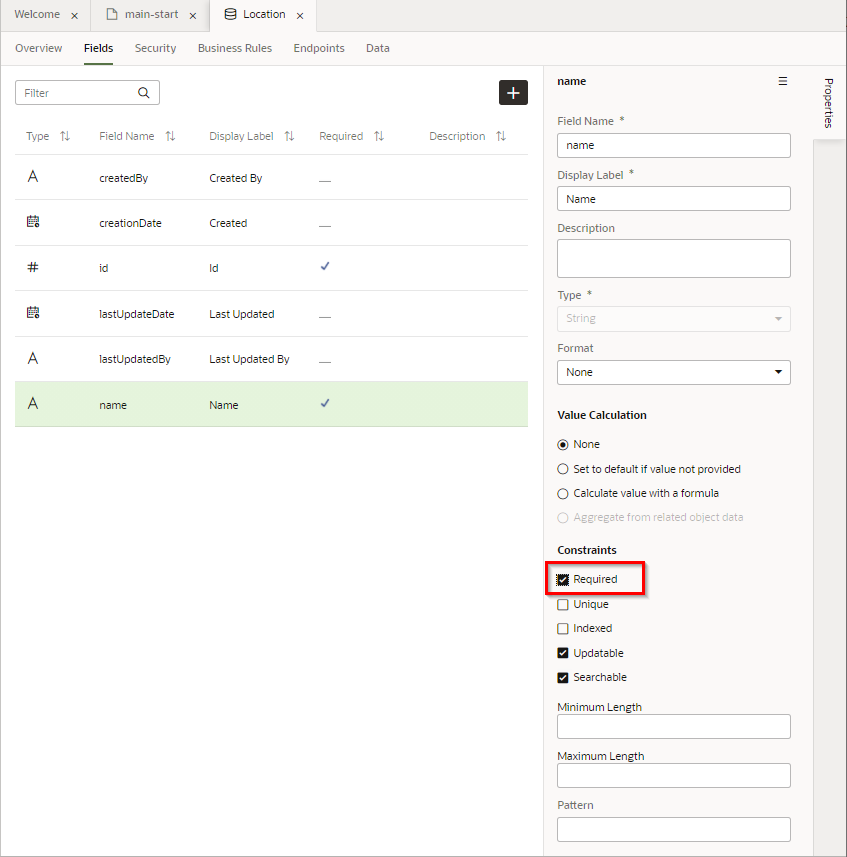Sort the Required column
The height and width of the screenshot is (857, 847).
point(379,136)
